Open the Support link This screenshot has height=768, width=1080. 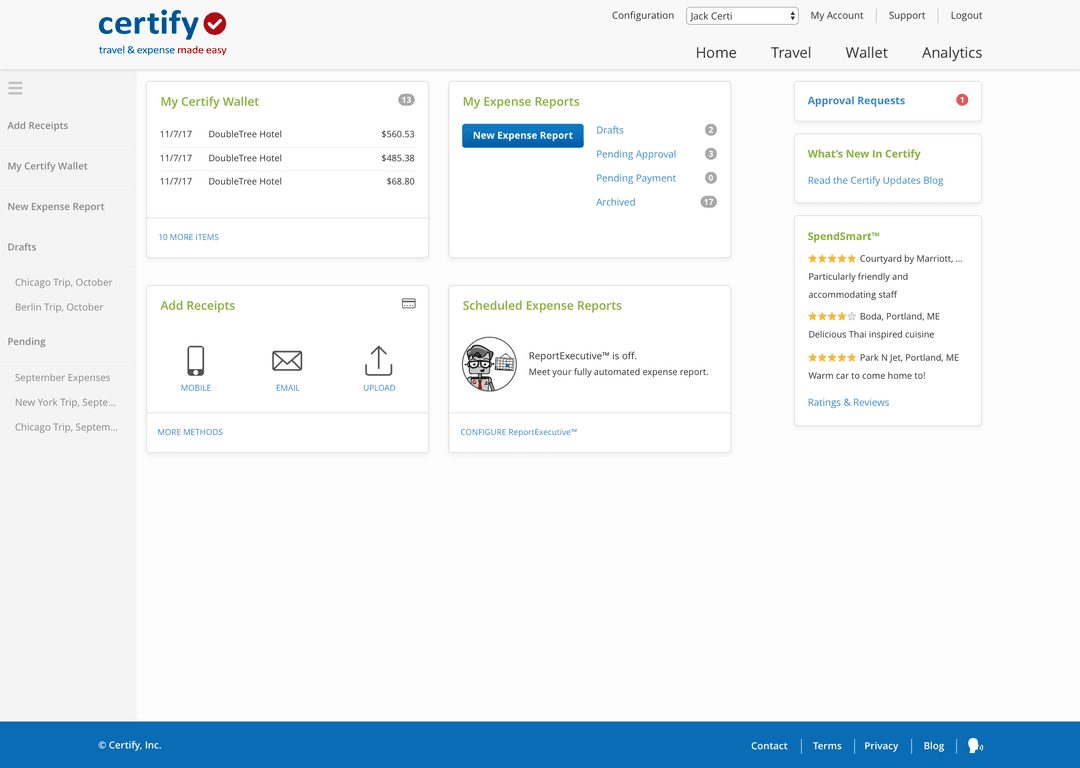pyautogui.click(x=906, y=16)
